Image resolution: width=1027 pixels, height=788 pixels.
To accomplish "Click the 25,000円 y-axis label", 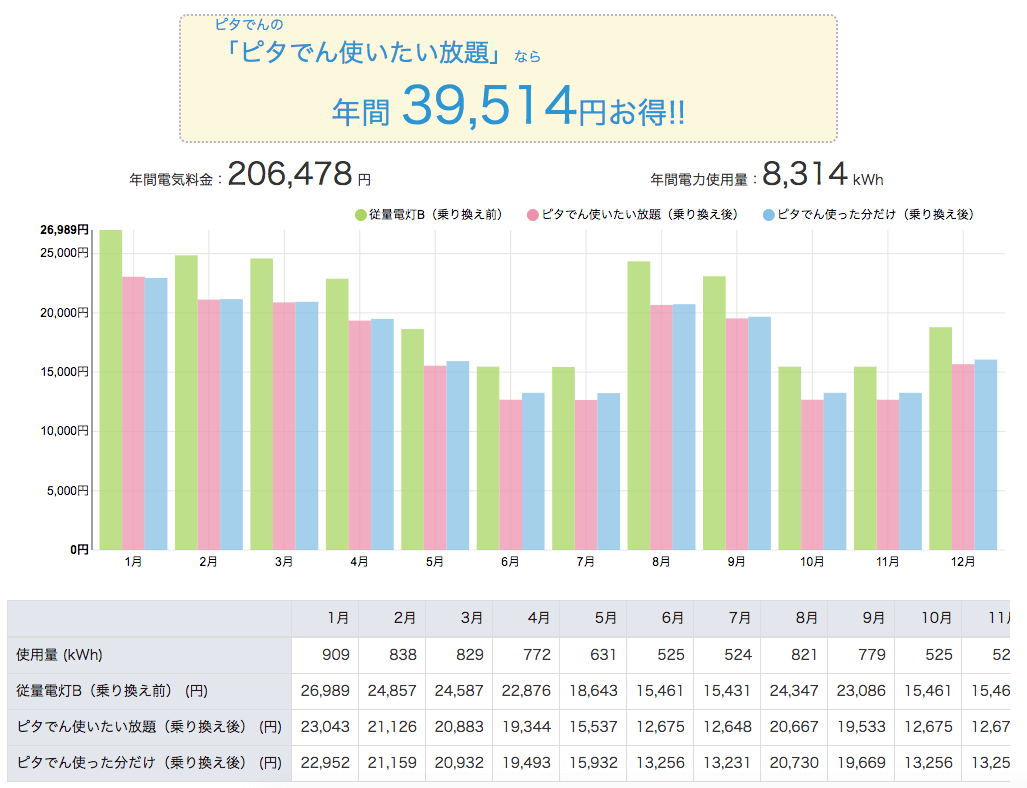I will [64, 253].
